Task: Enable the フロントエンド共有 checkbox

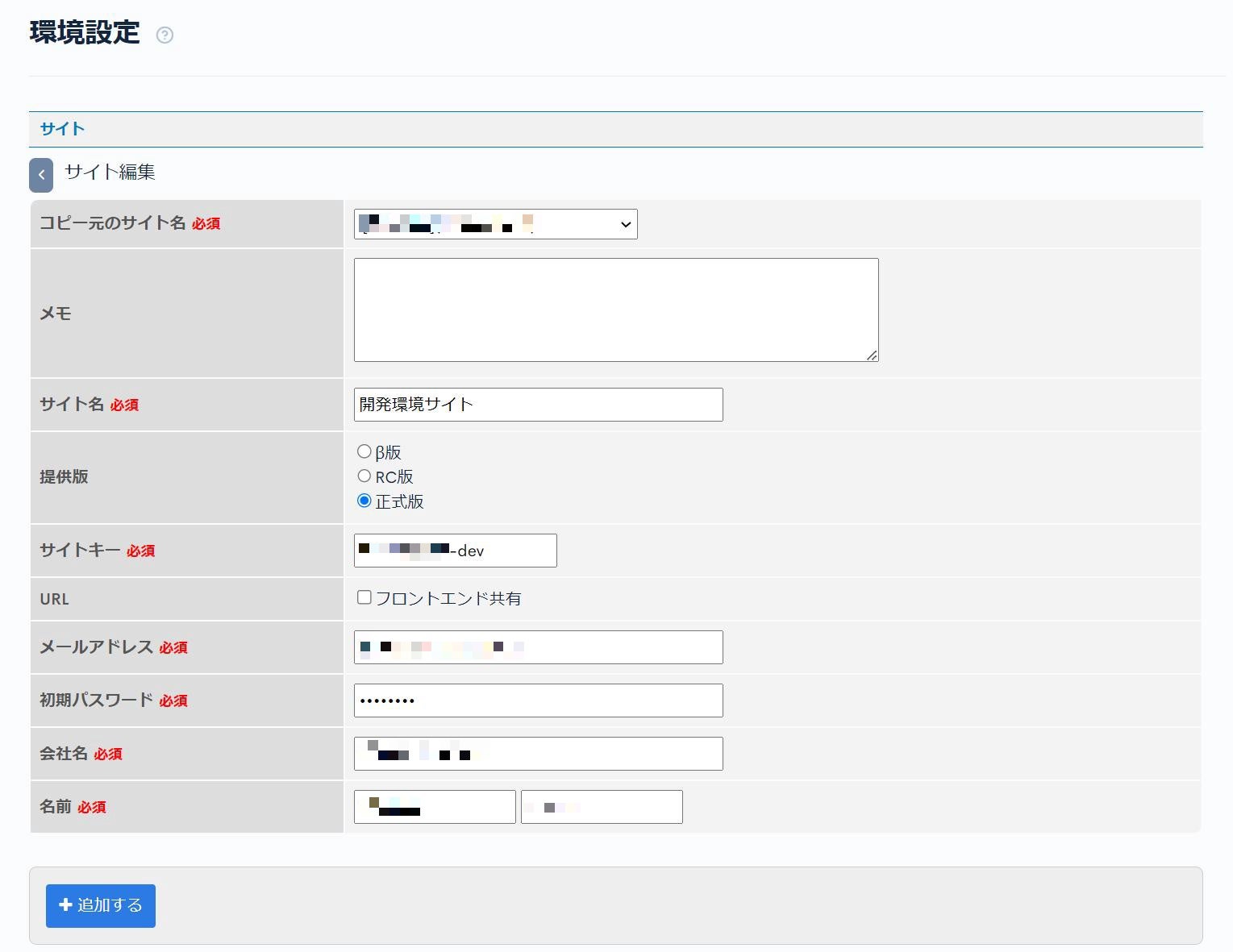Action: (x=364, y=597)
